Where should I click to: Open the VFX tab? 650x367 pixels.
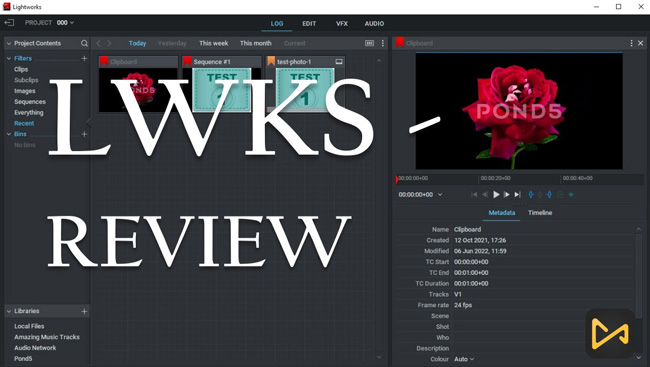tap(342, 24)
